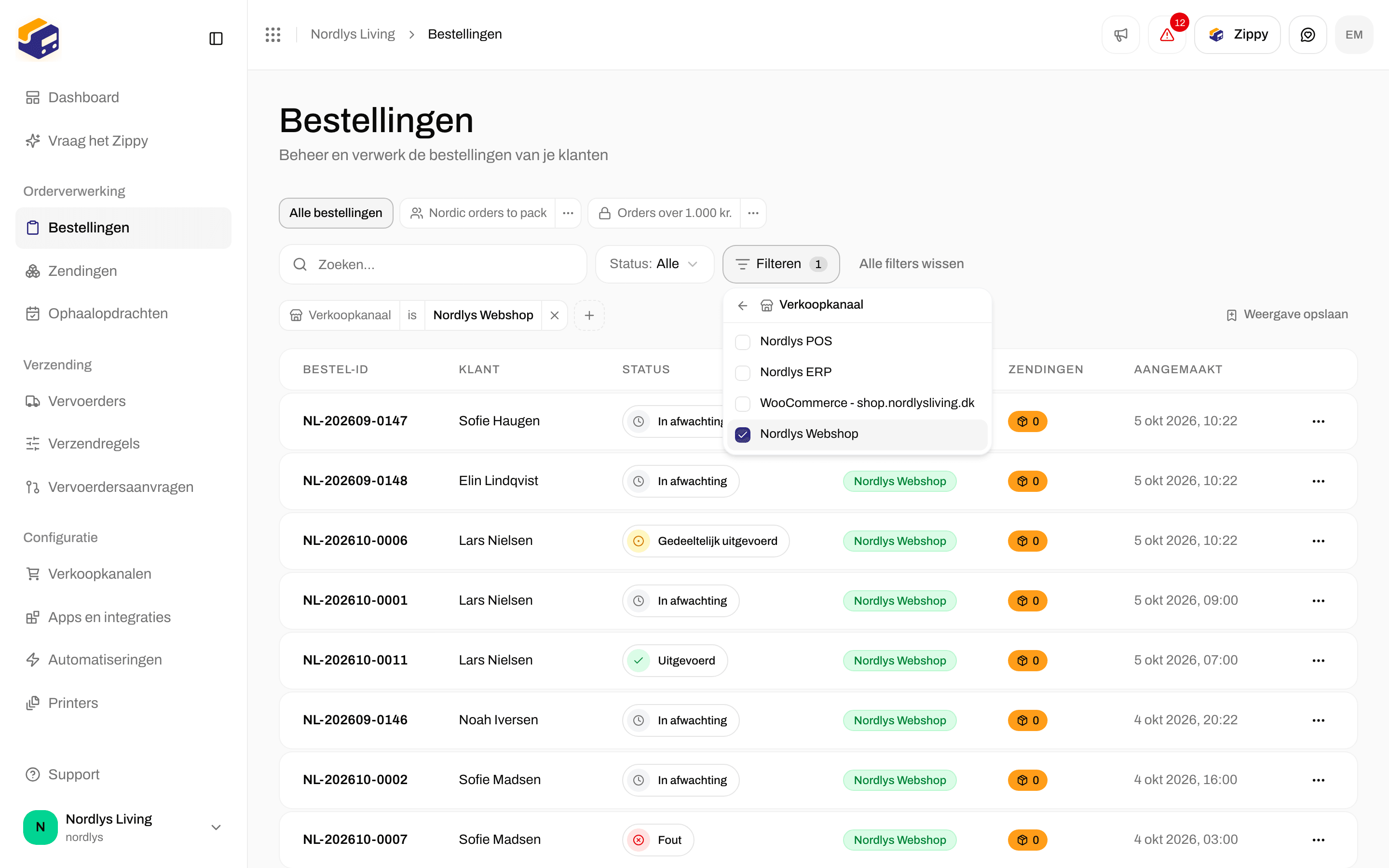Check WooCommerce shop.nordlysliving.dk checkbox
Viewport: 1389px width, 868px height.
(743, 404)
